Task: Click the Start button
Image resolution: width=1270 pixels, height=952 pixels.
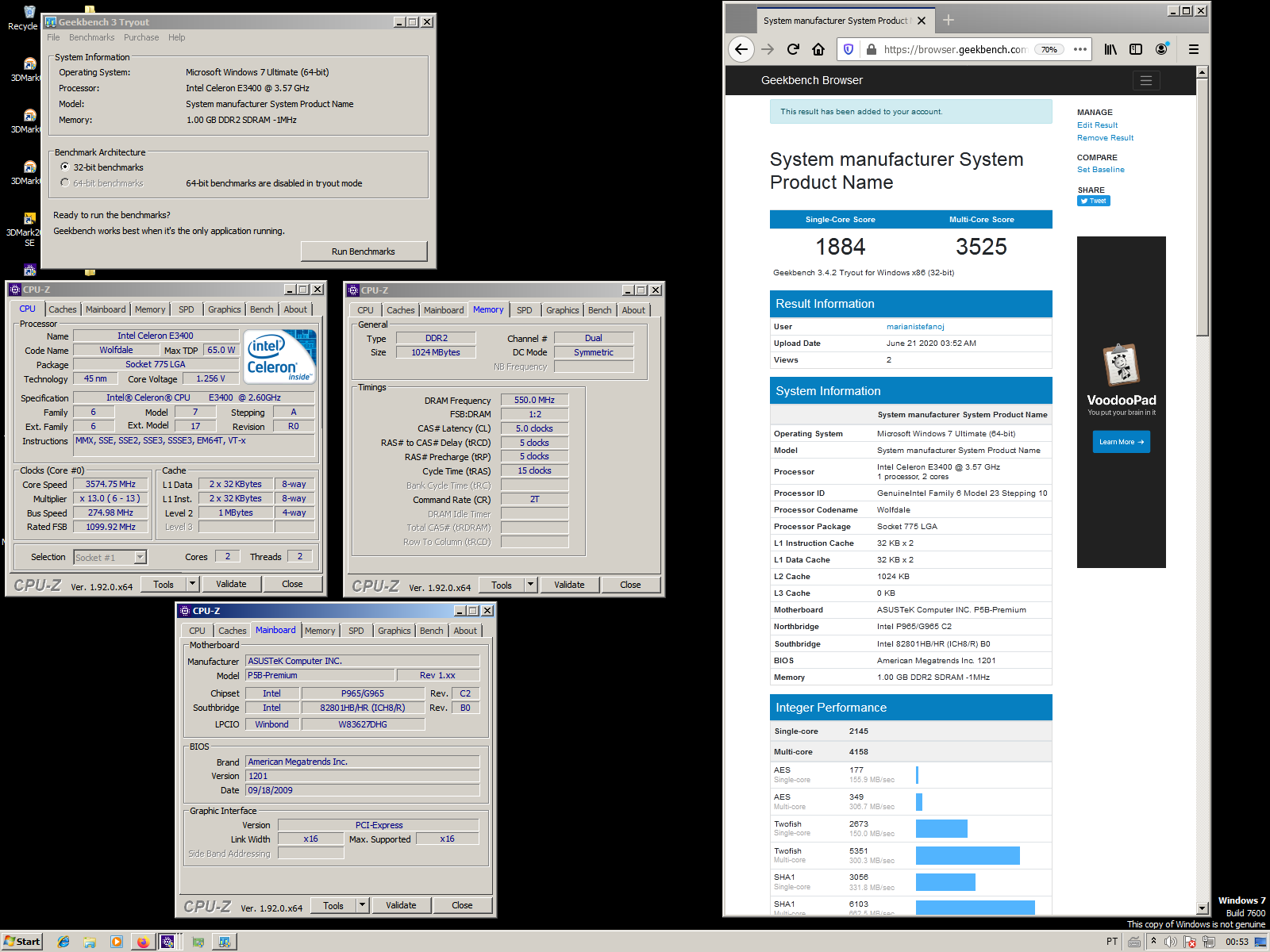Action: 22,942
